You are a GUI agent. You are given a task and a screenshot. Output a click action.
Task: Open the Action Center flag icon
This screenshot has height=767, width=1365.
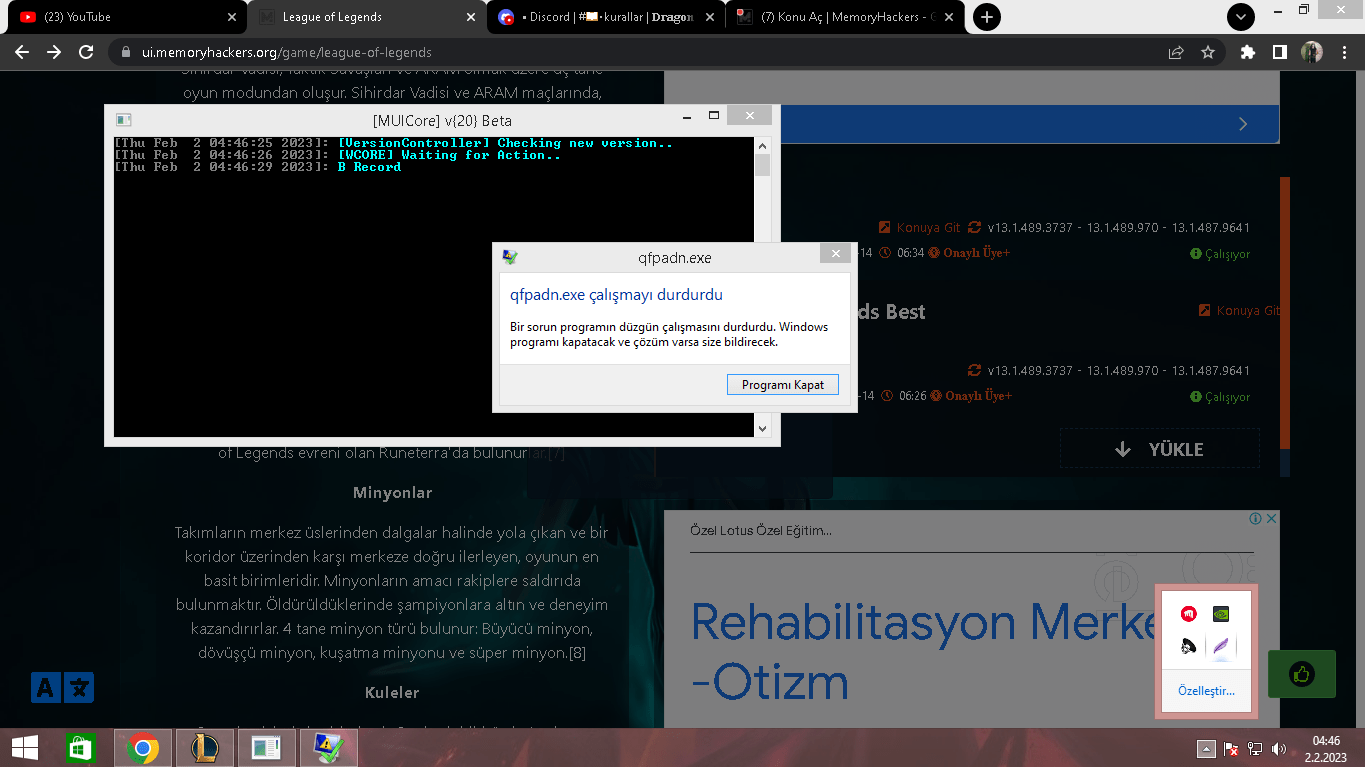(1232, 749)
